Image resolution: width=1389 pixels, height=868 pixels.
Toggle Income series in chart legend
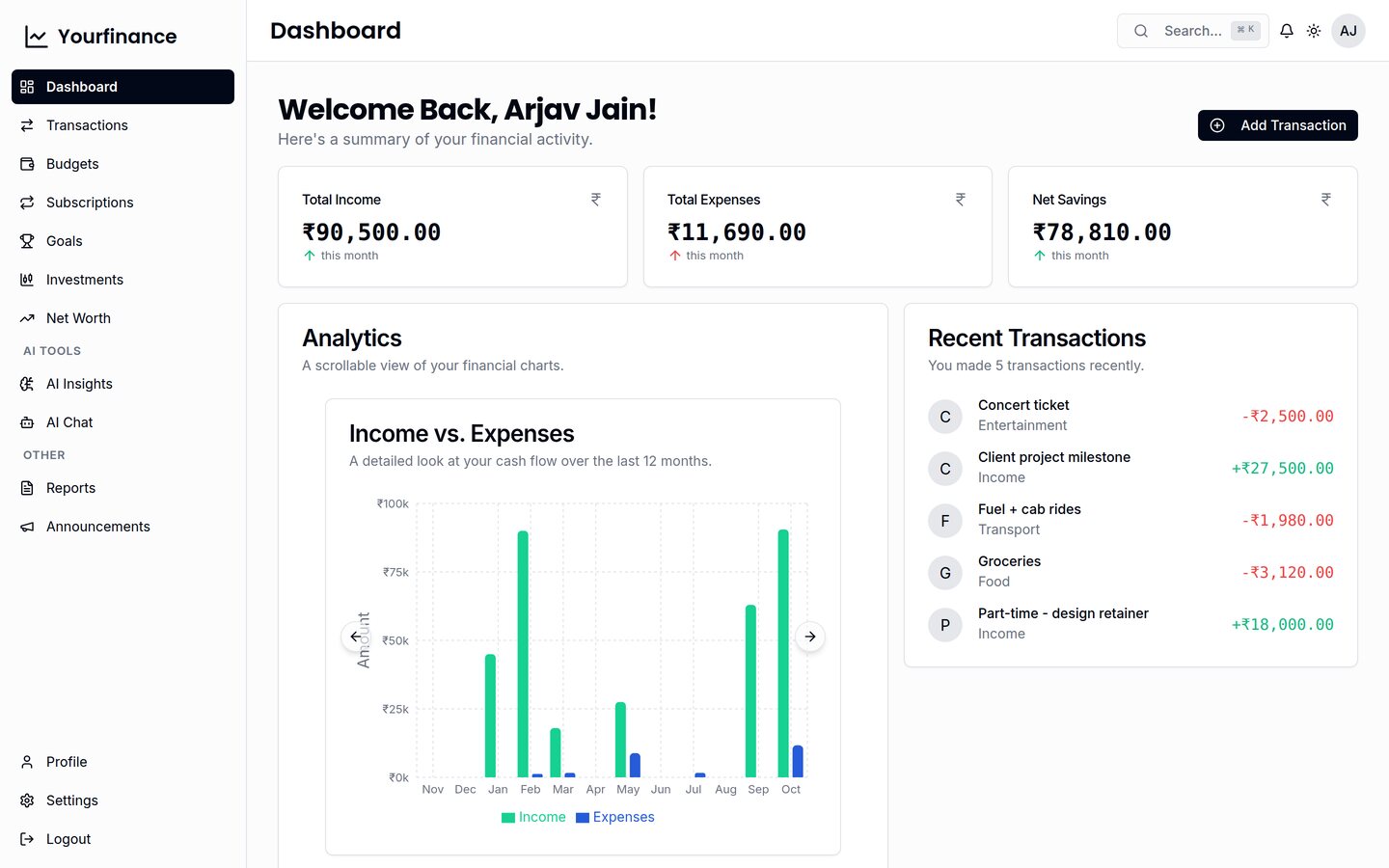point(533,817)
